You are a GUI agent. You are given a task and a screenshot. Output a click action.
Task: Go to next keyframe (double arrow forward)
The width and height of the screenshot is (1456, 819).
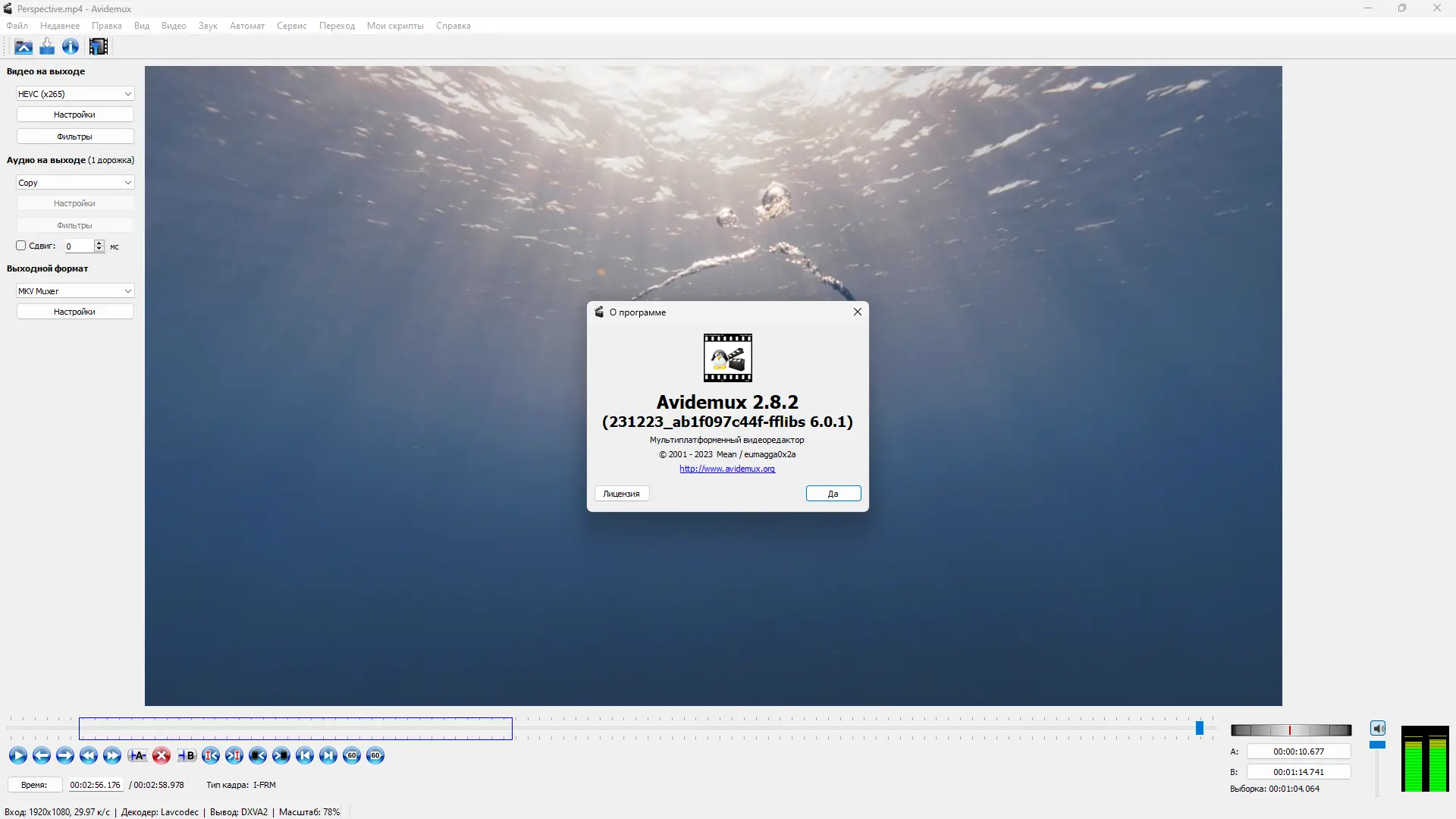112,755
